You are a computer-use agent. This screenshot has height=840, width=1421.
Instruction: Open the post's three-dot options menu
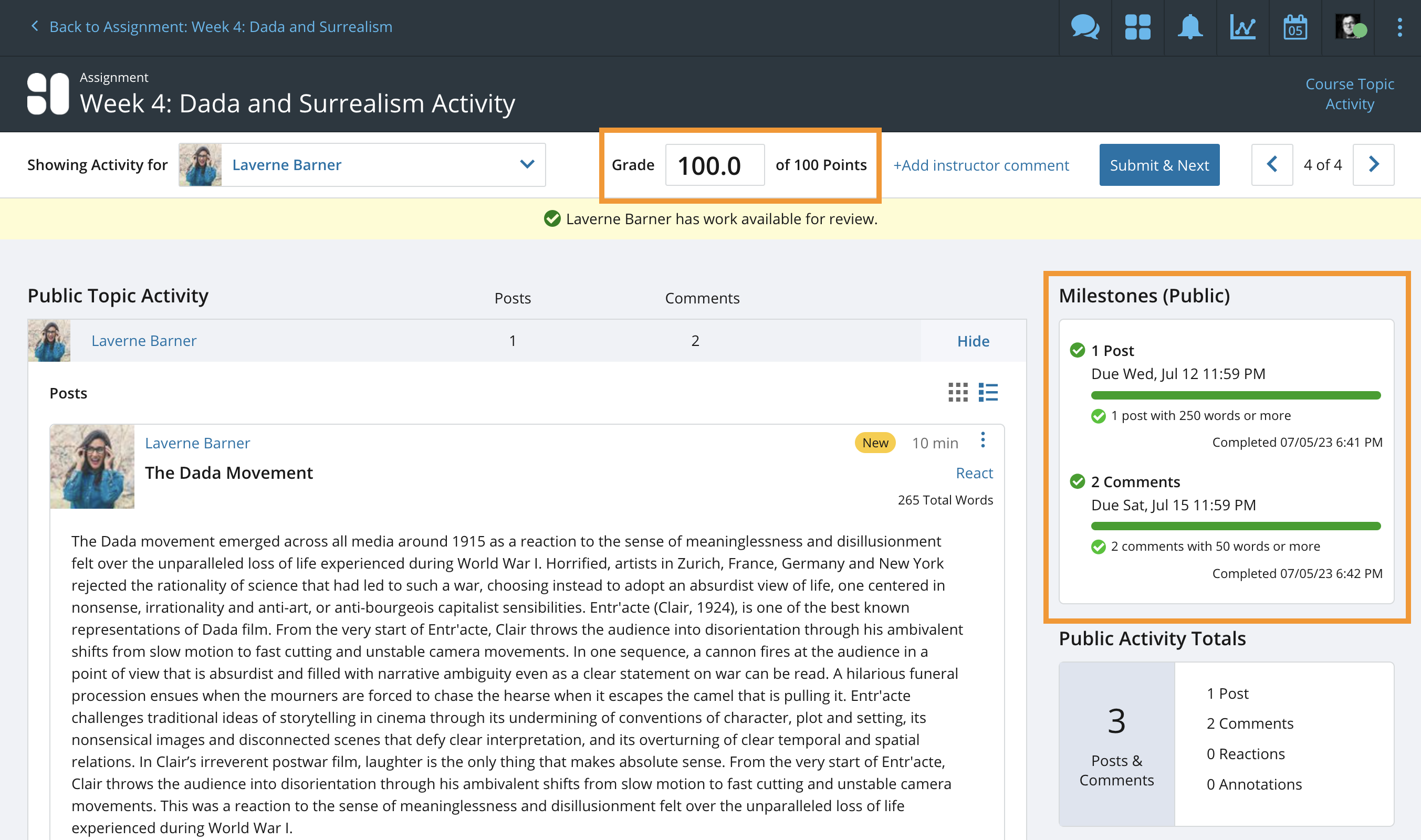983,440
